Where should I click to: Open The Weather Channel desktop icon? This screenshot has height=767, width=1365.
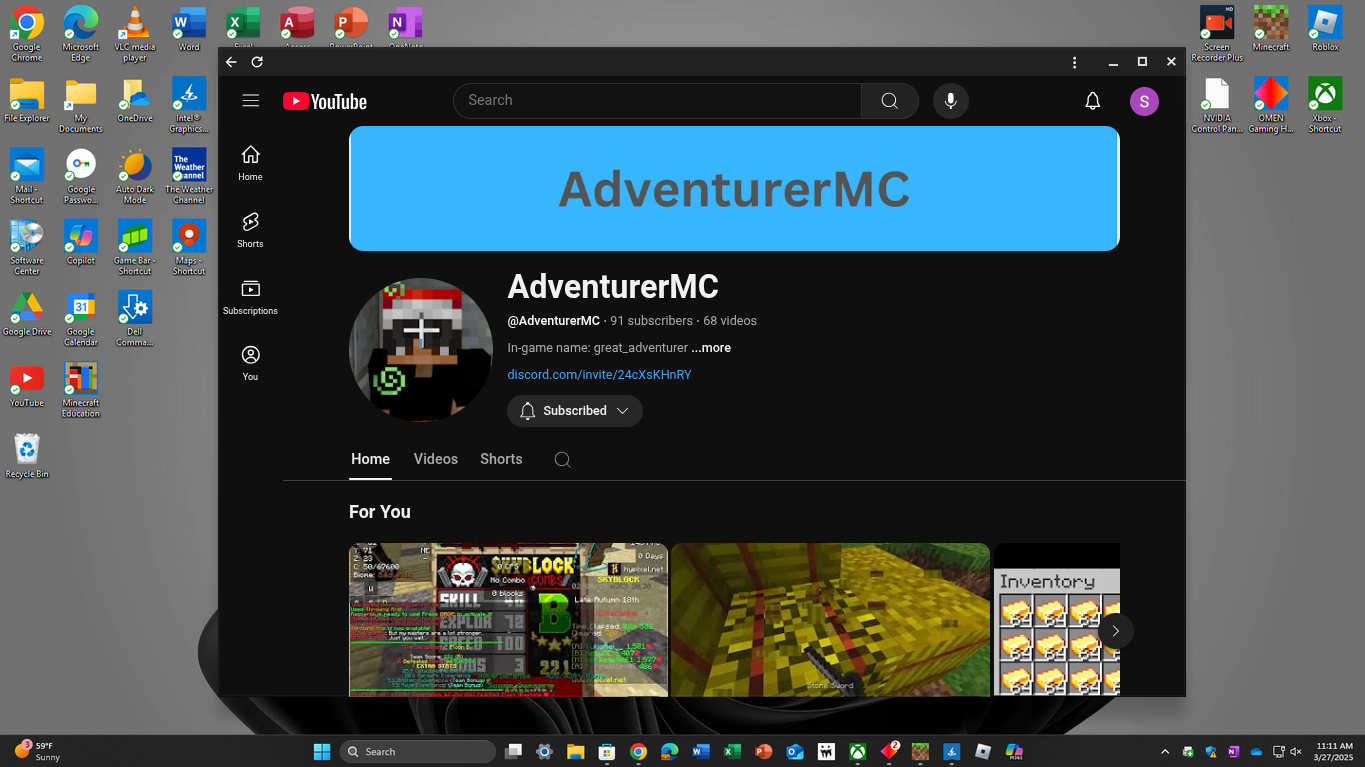point(189,177)
